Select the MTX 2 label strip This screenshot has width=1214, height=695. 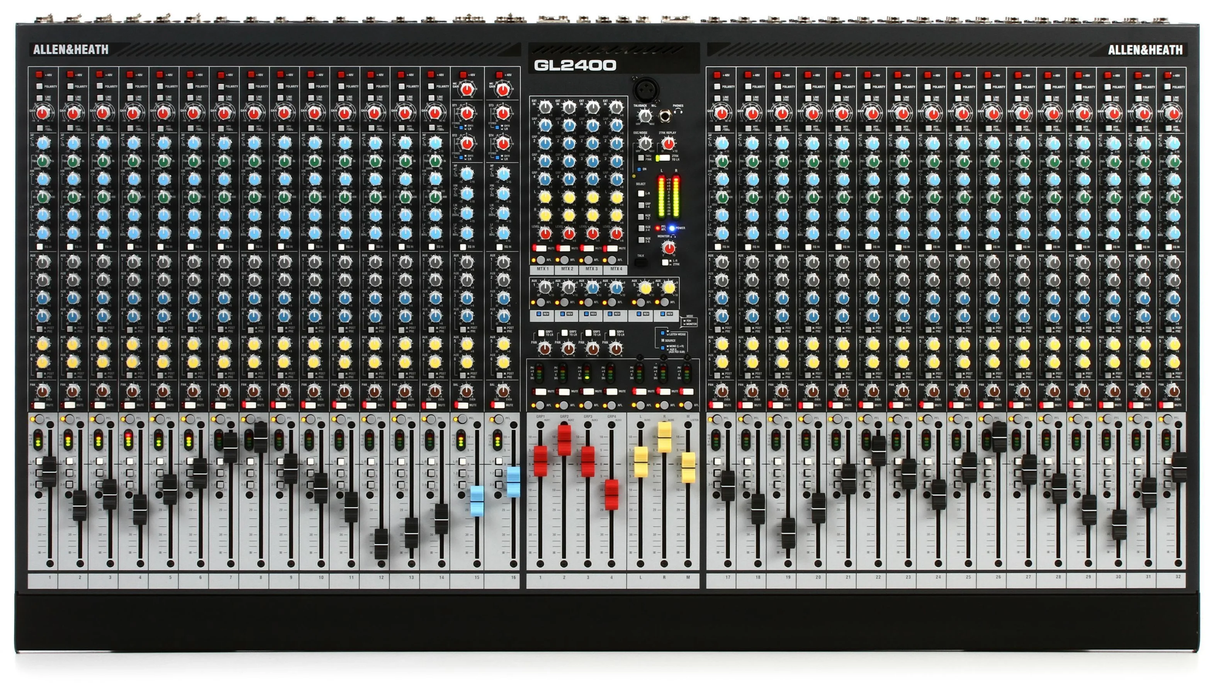[x=566, y=269]
